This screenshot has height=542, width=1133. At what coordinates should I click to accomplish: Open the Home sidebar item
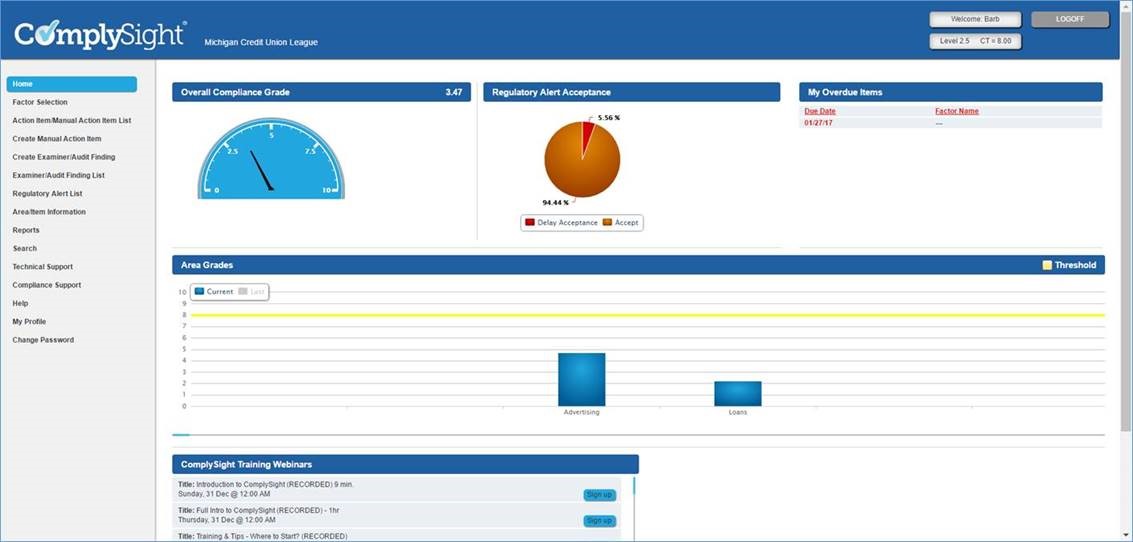[72, 85]
